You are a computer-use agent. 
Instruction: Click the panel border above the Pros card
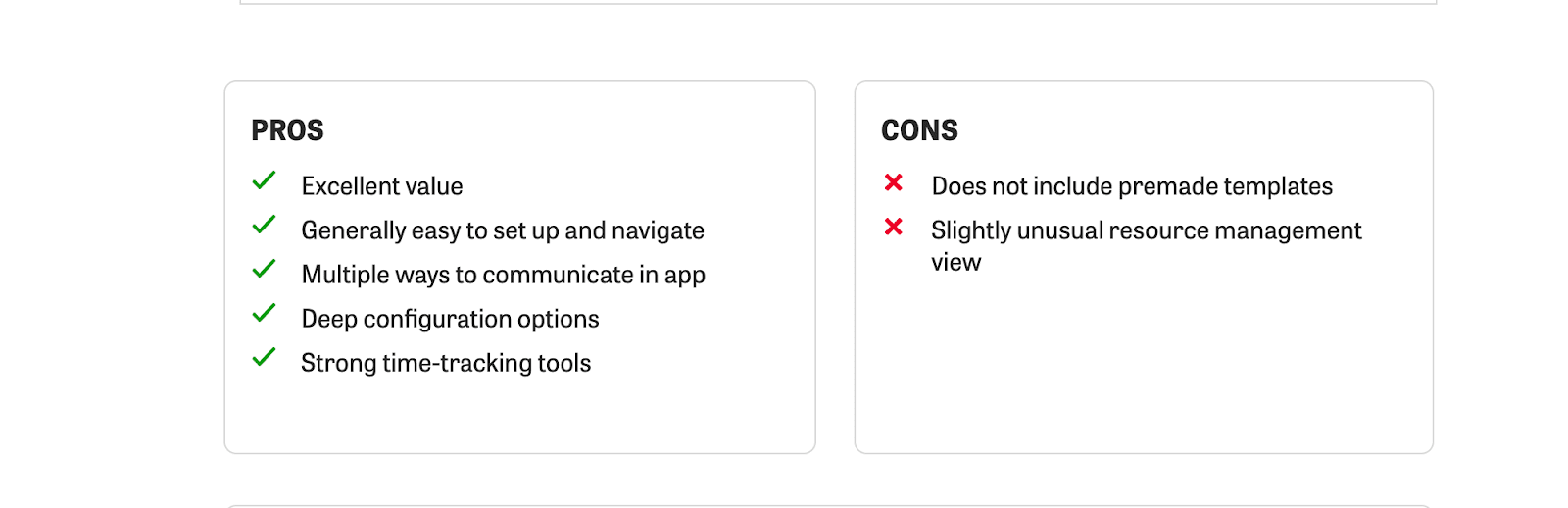click(x=838, y=2)
